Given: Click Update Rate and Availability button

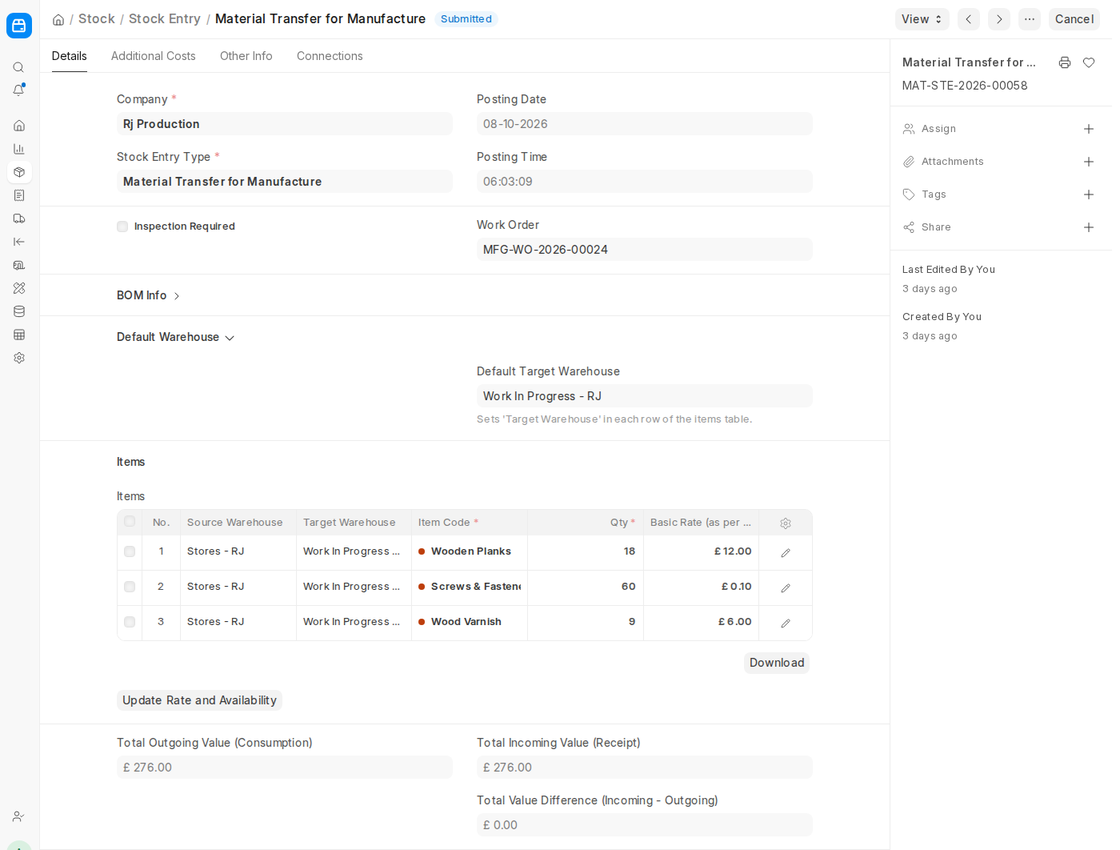Looking at the screenshot, I should [199, 701].
